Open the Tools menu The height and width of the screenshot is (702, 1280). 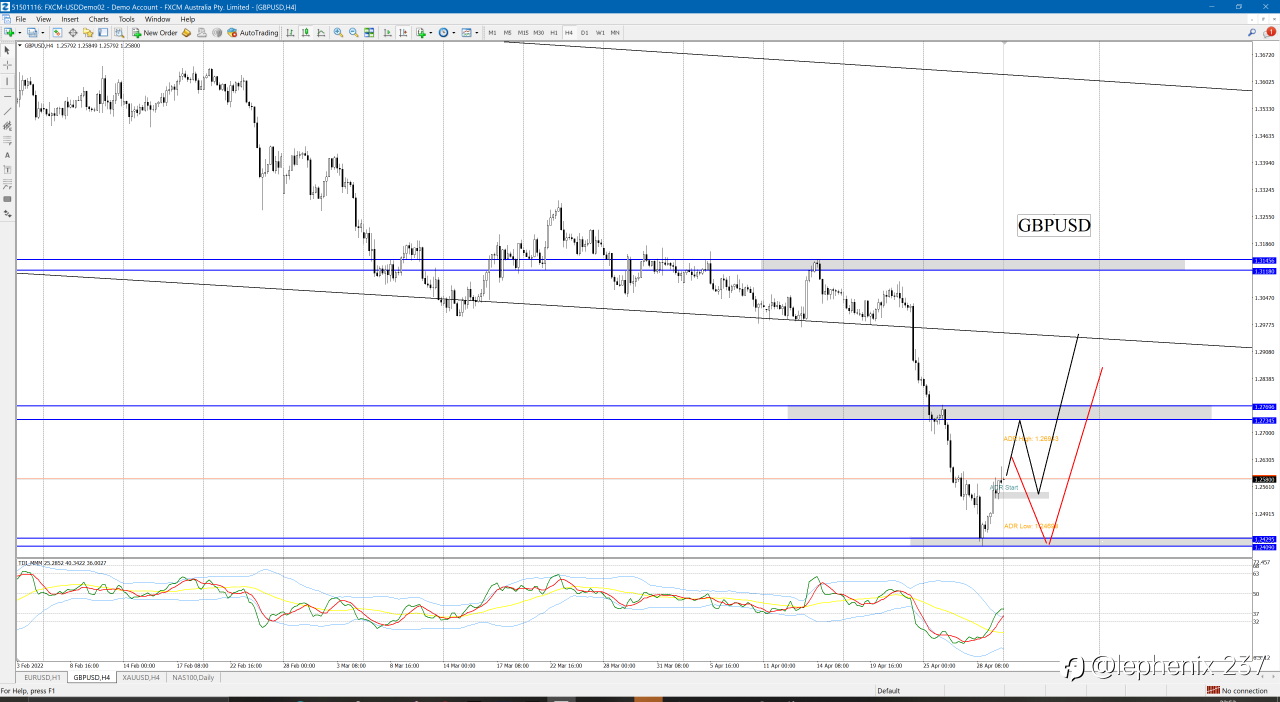click(x=126, y=19)
